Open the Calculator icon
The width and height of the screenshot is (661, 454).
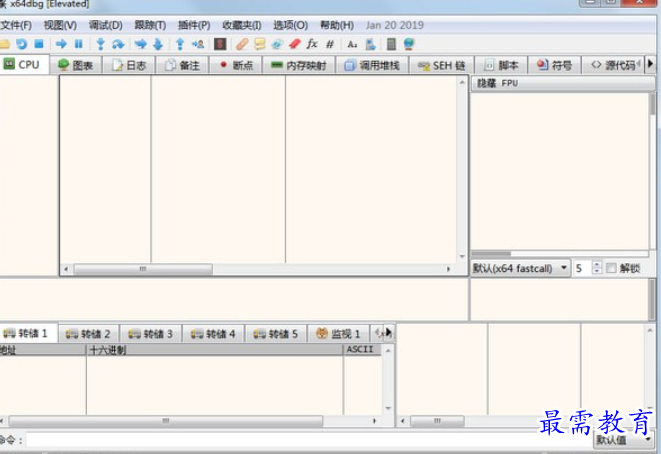coord(391,44)
